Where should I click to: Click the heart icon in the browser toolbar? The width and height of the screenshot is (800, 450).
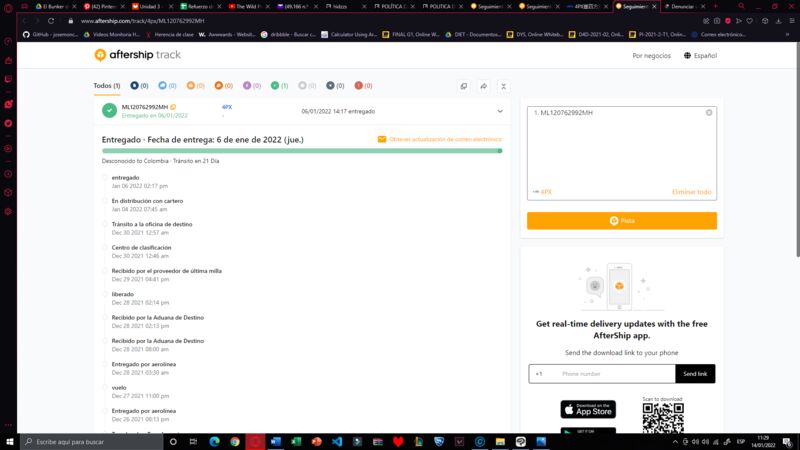(x=749, y=21)
